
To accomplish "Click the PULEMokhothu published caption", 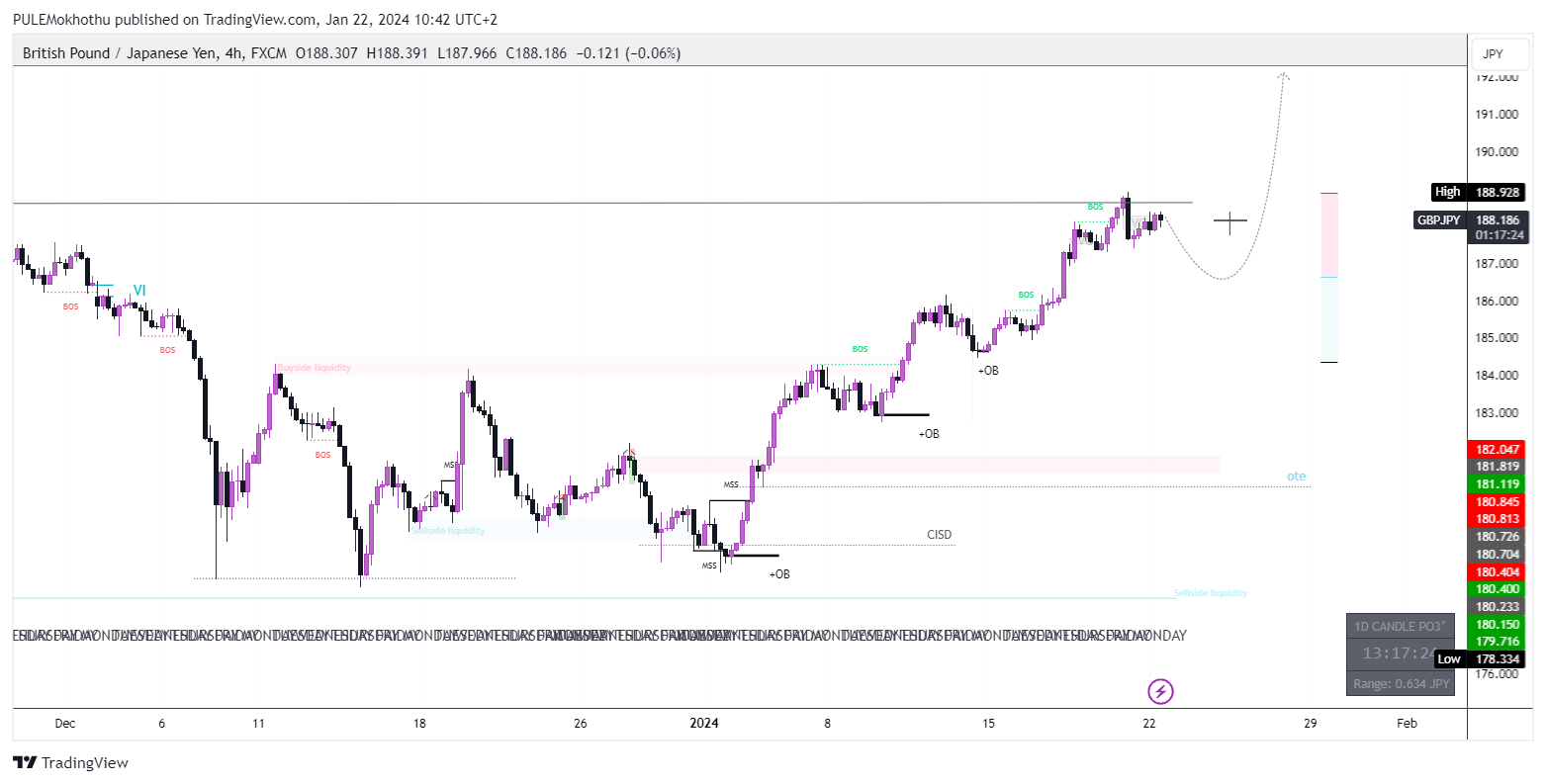I will coord(255,20).
